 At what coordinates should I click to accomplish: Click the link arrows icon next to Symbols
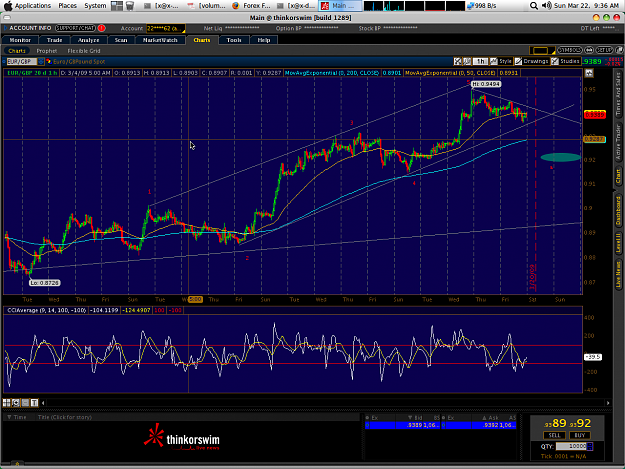point(589,50)
